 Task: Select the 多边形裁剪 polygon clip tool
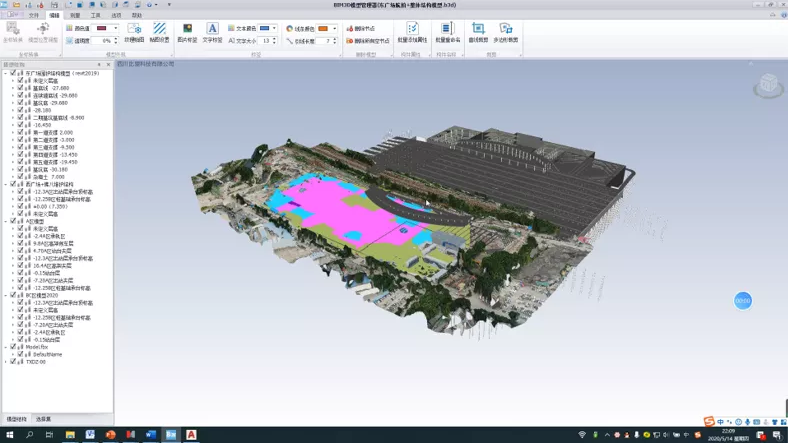click(506, 32)
